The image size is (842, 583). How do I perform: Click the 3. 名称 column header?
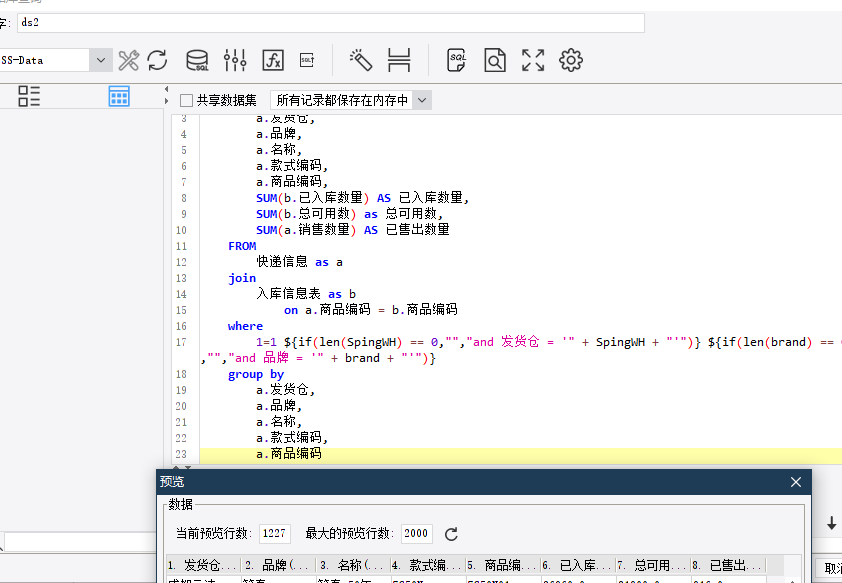(353, 565)
